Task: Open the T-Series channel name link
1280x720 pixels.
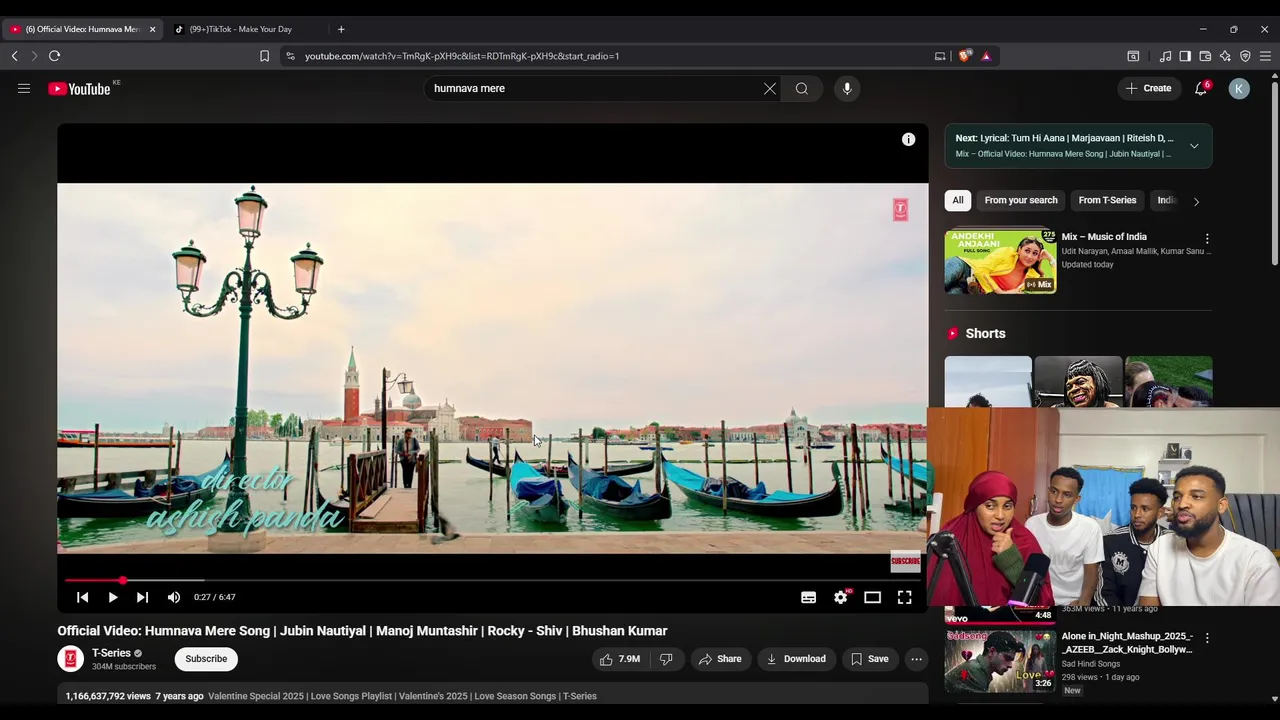Action: [x=111, y=653]
